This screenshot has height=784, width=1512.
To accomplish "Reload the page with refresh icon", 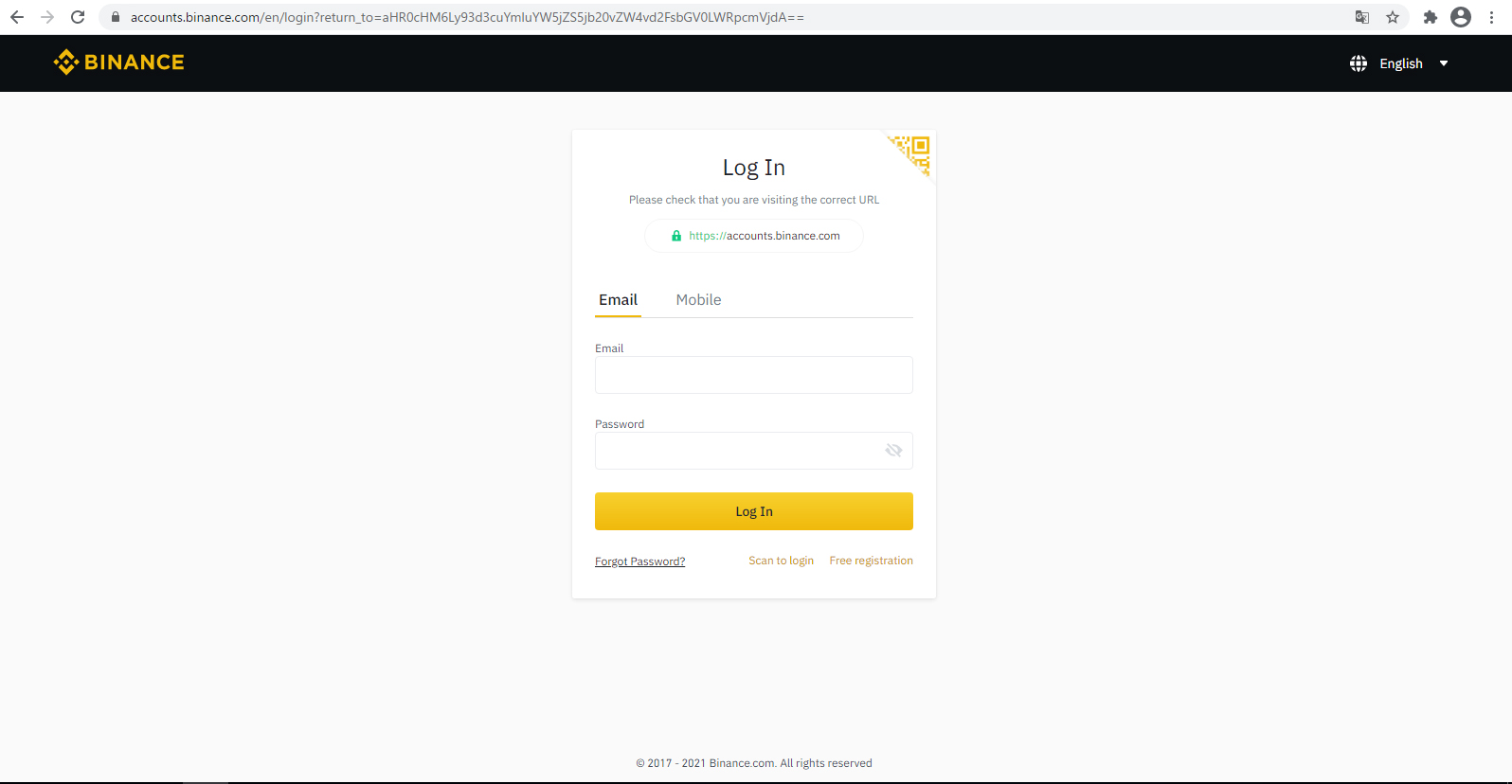I will click(x=78, y=17).
